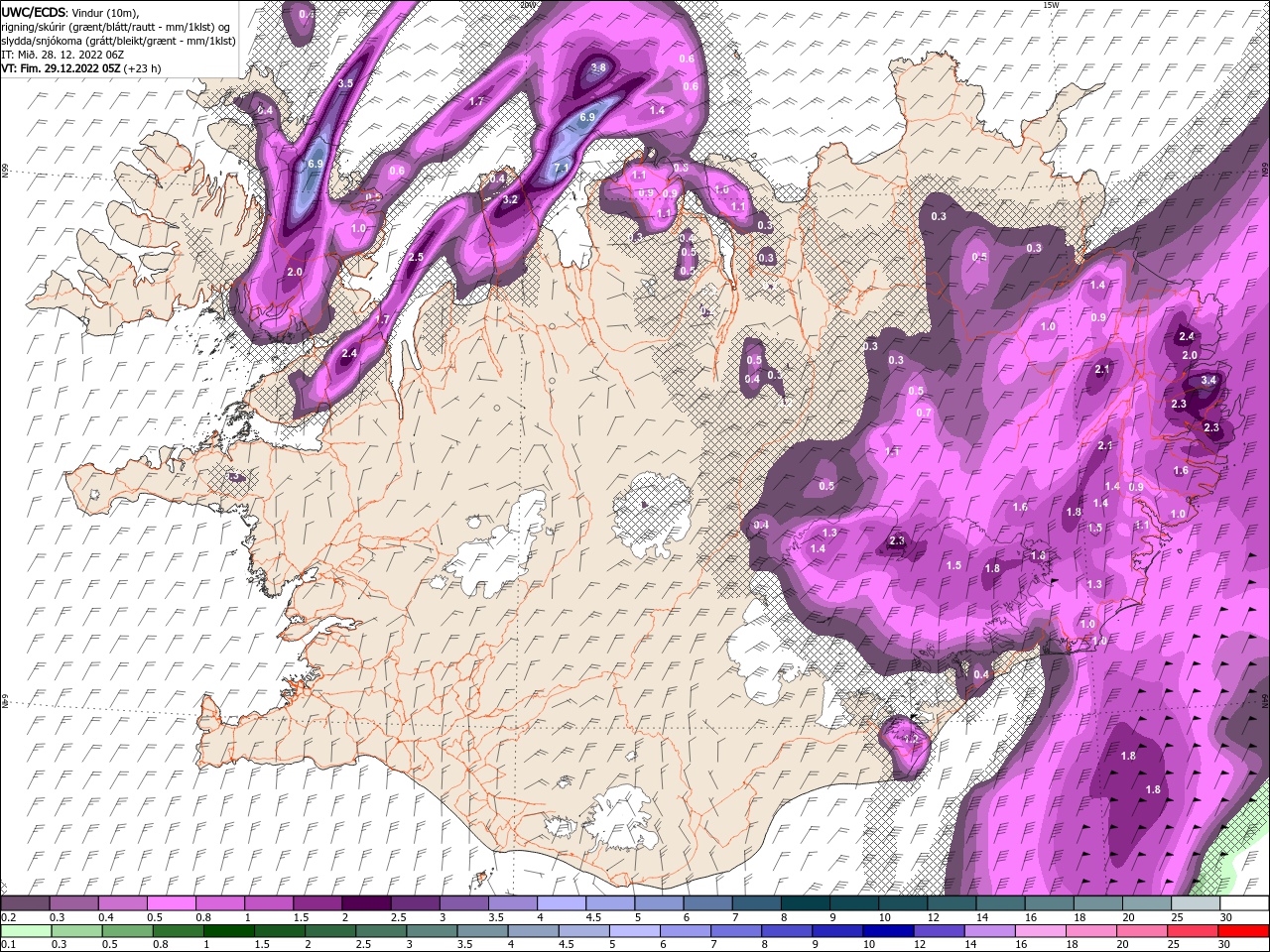Click the bright red swatch ending the rain scale
The height and width of the screenshot is (952, 1270).
point(1243,931)
